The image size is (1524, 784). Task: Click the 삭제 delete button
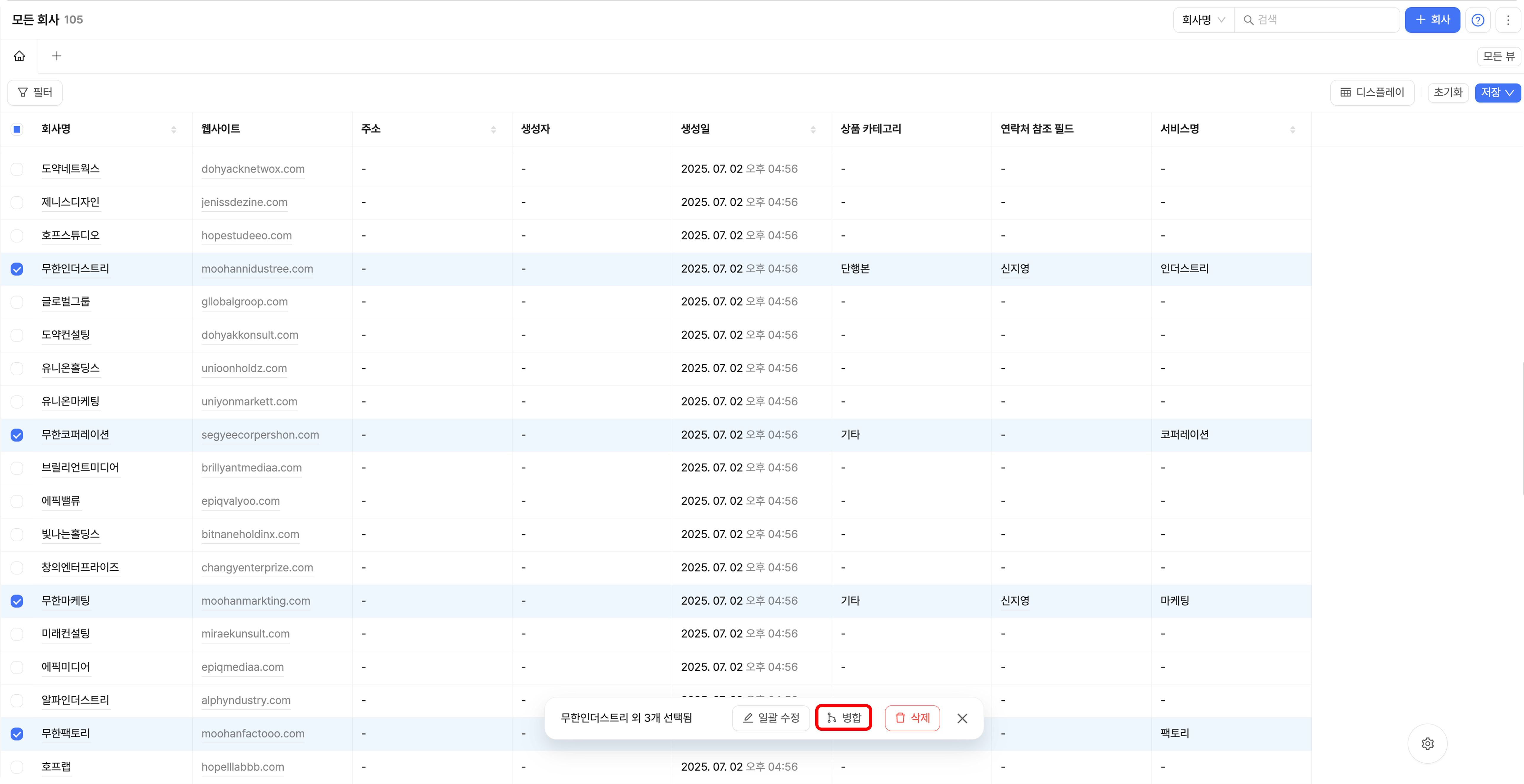point(912,718)
